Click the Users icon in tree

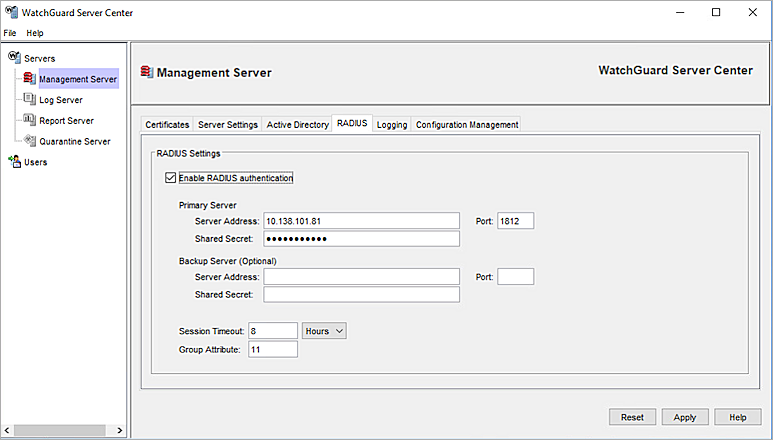pyautogui.click(x=14, y=161)
